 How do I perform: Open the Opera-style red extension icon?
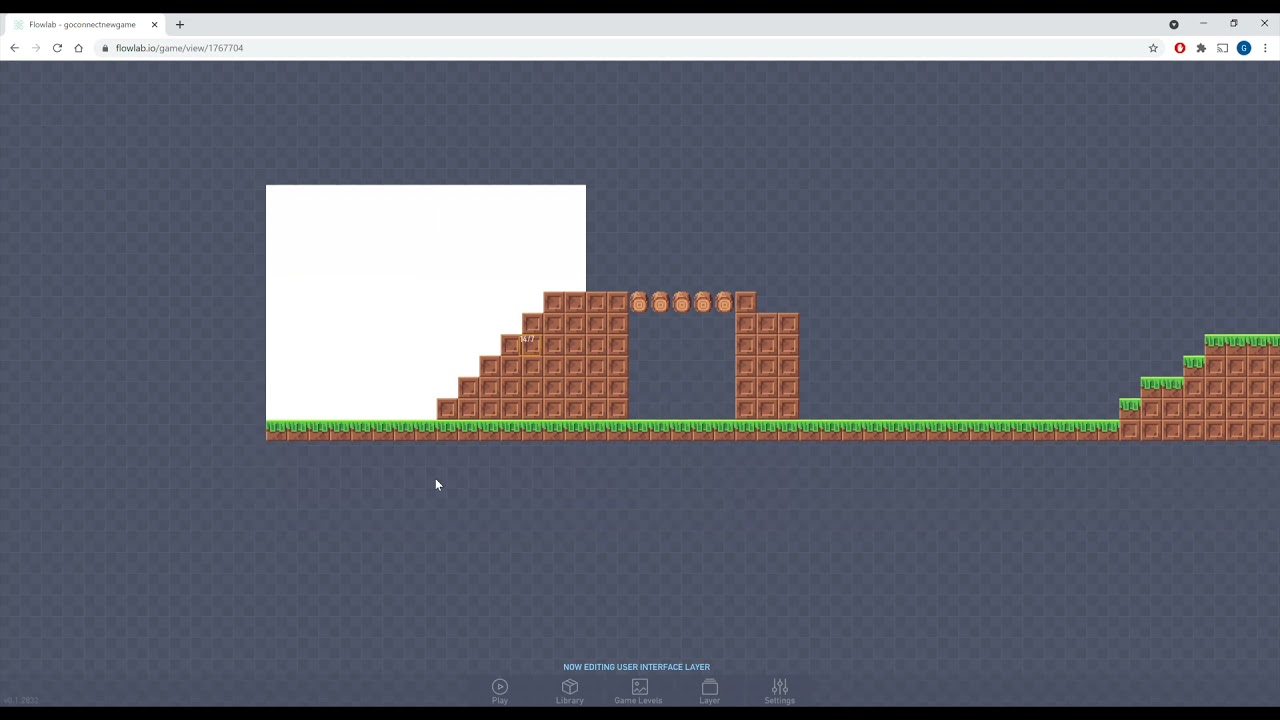point(1180,48)
